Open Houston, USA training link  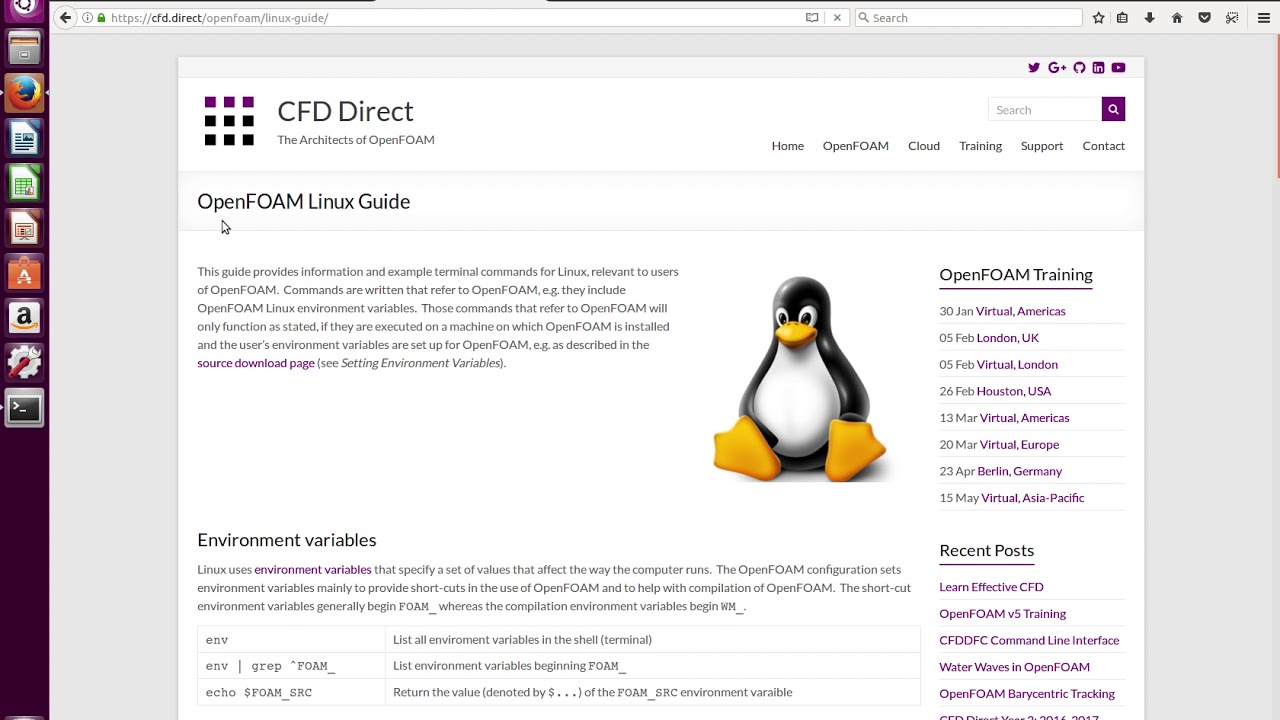click(x=1013, y=391)
